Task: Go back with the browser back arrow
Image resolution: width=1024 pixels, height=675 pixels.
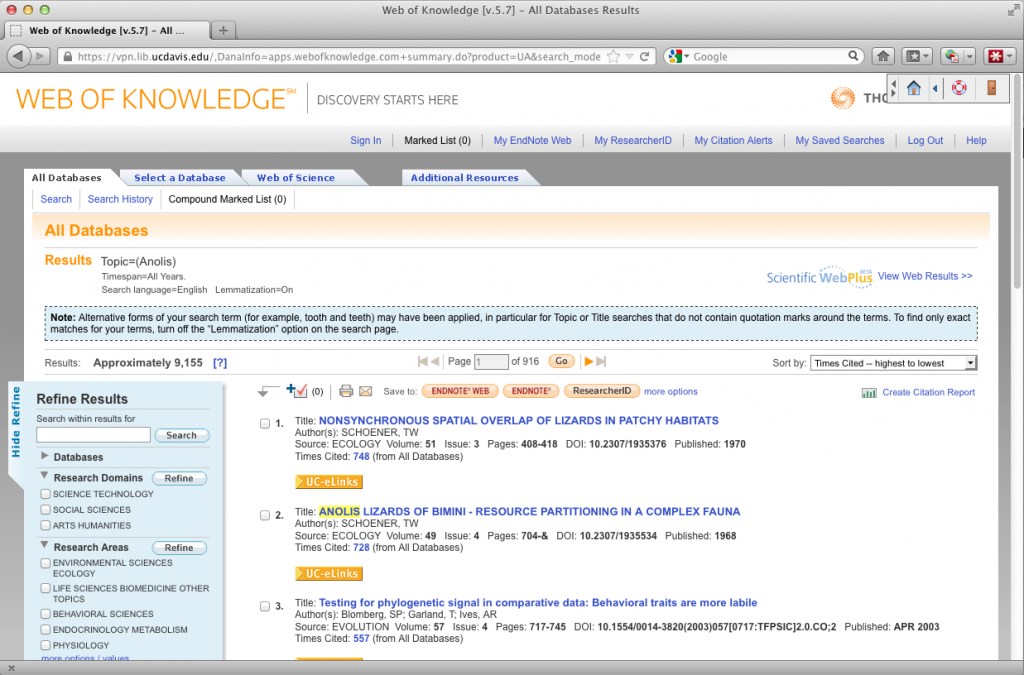Action: click(x=18, y=56)
